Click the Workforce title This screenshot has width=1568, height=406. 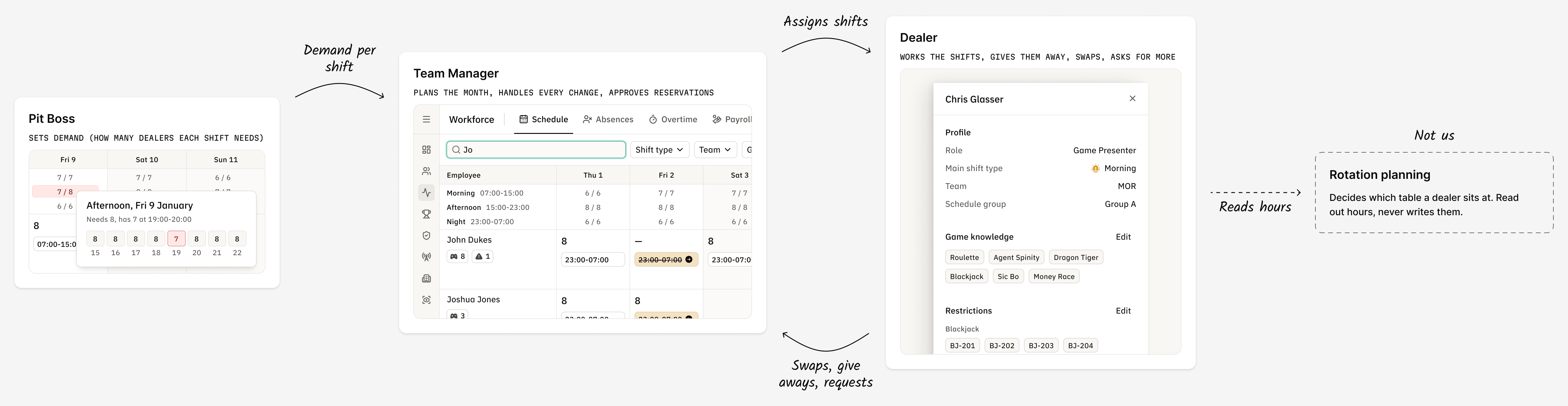pos(471,119)
